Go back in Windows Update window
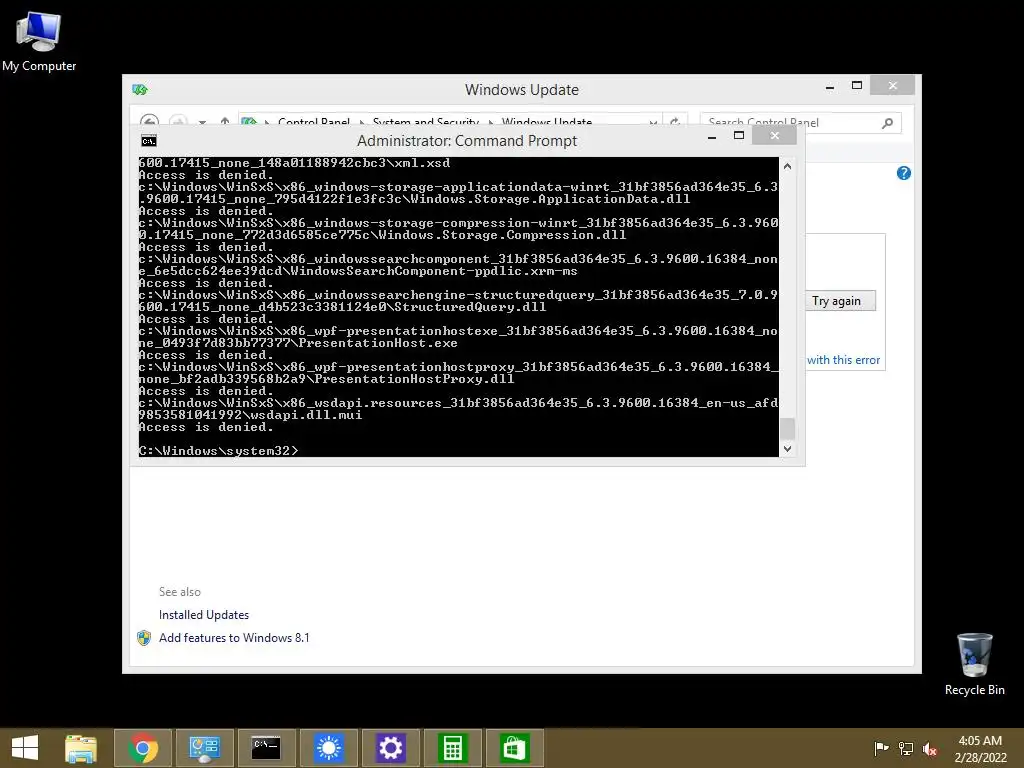 149,120
